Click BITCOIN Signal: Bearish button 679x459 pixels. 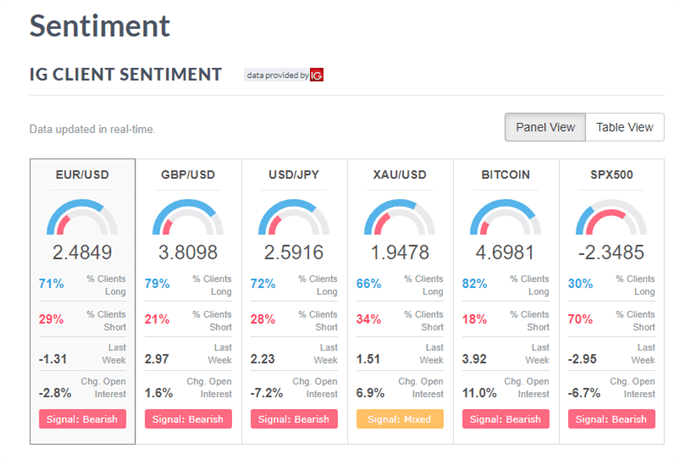coord(507,419)
